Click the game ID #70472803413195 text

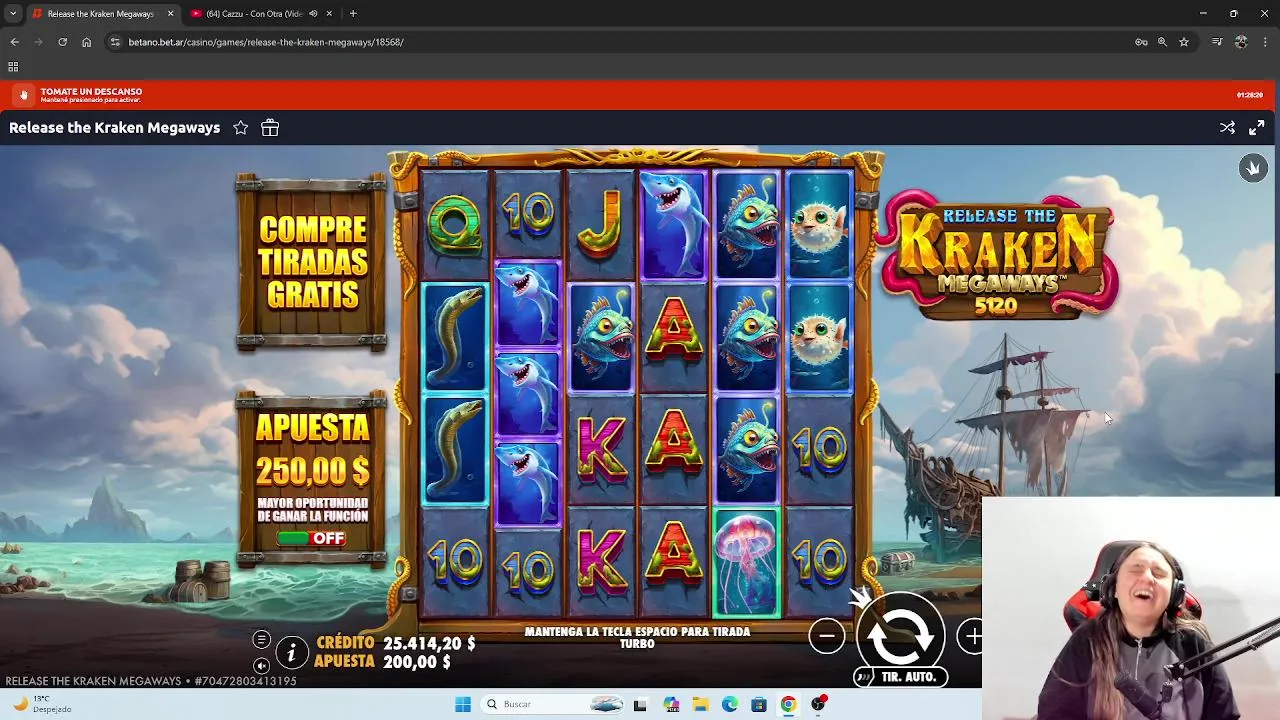coord(245,681)
